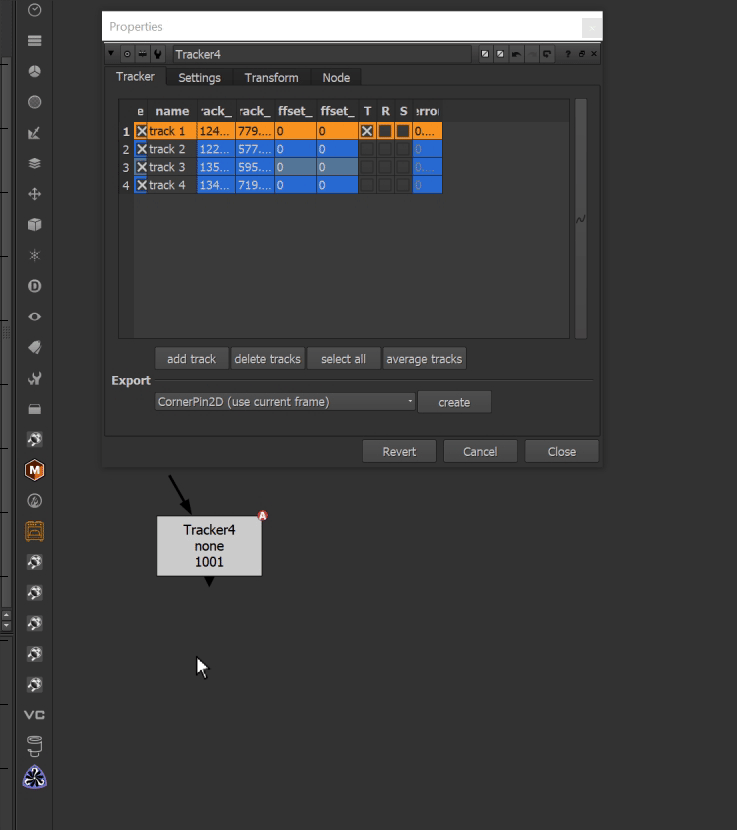Screen dimensions: 737x830
Task: Open the Channel nodes menu icon
Action: tap(35, 41)
